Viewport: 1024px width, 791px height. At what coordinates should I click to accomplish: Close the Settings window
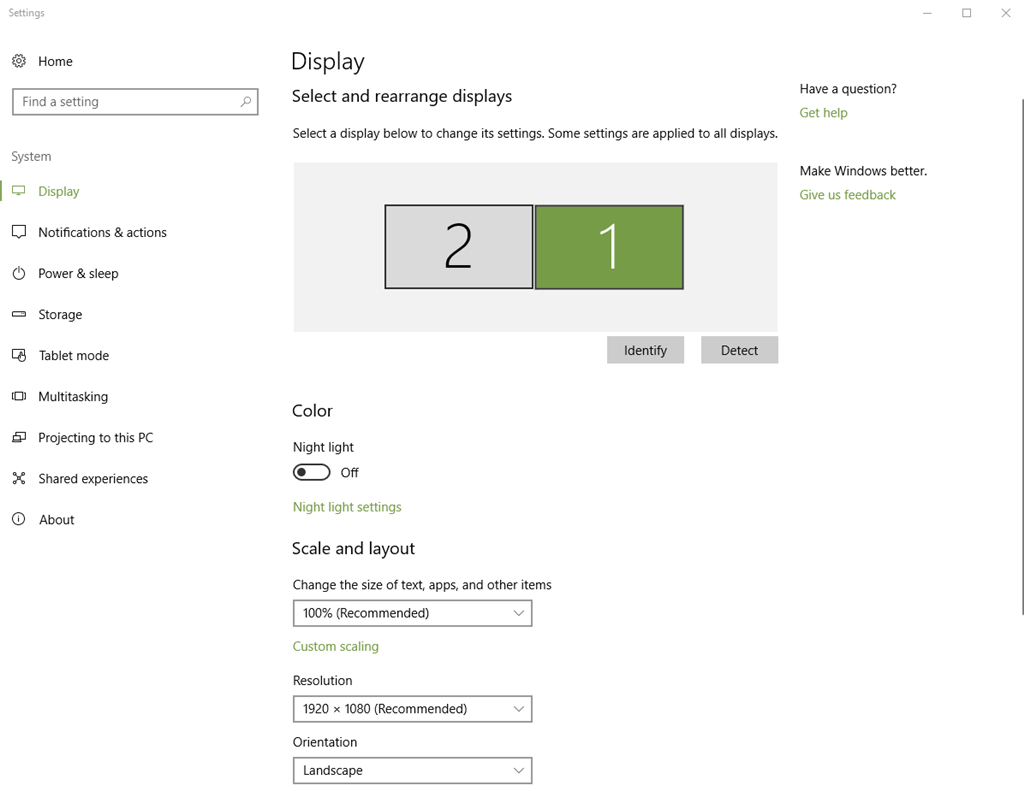click(1006, 13)
